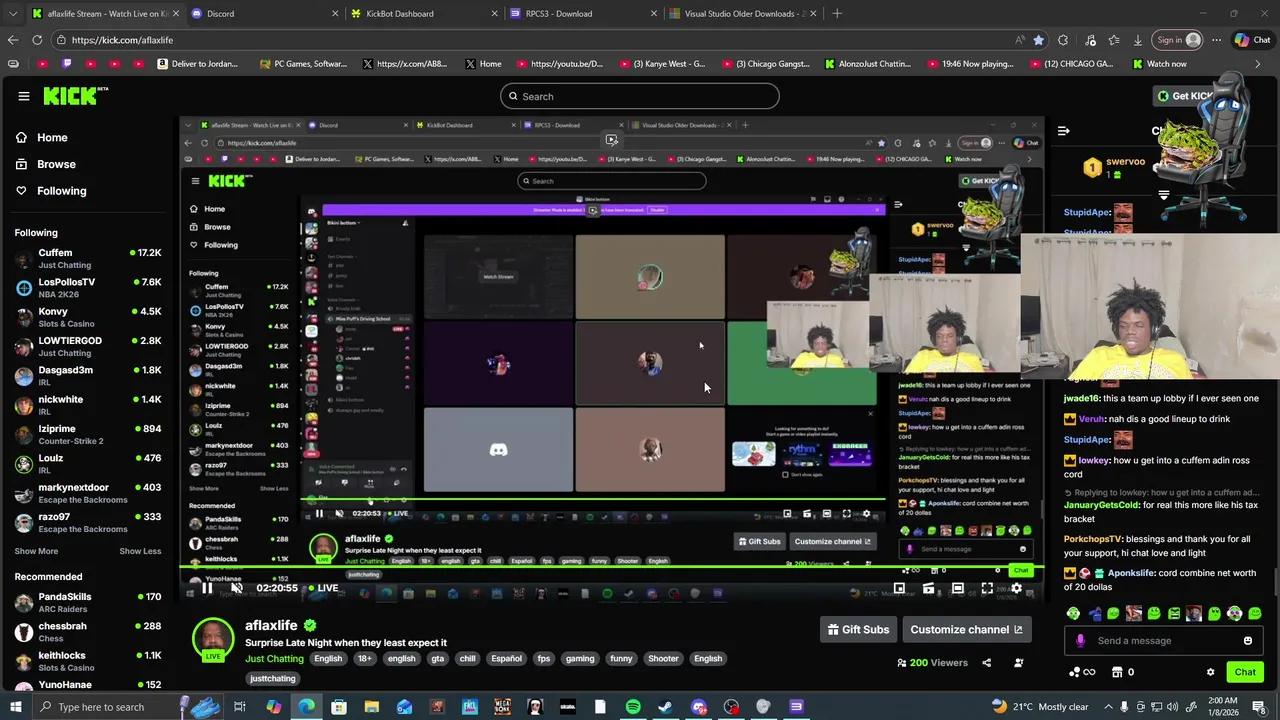Open main player settings gear
The image size is (1280, 720).
[1017, 588]
